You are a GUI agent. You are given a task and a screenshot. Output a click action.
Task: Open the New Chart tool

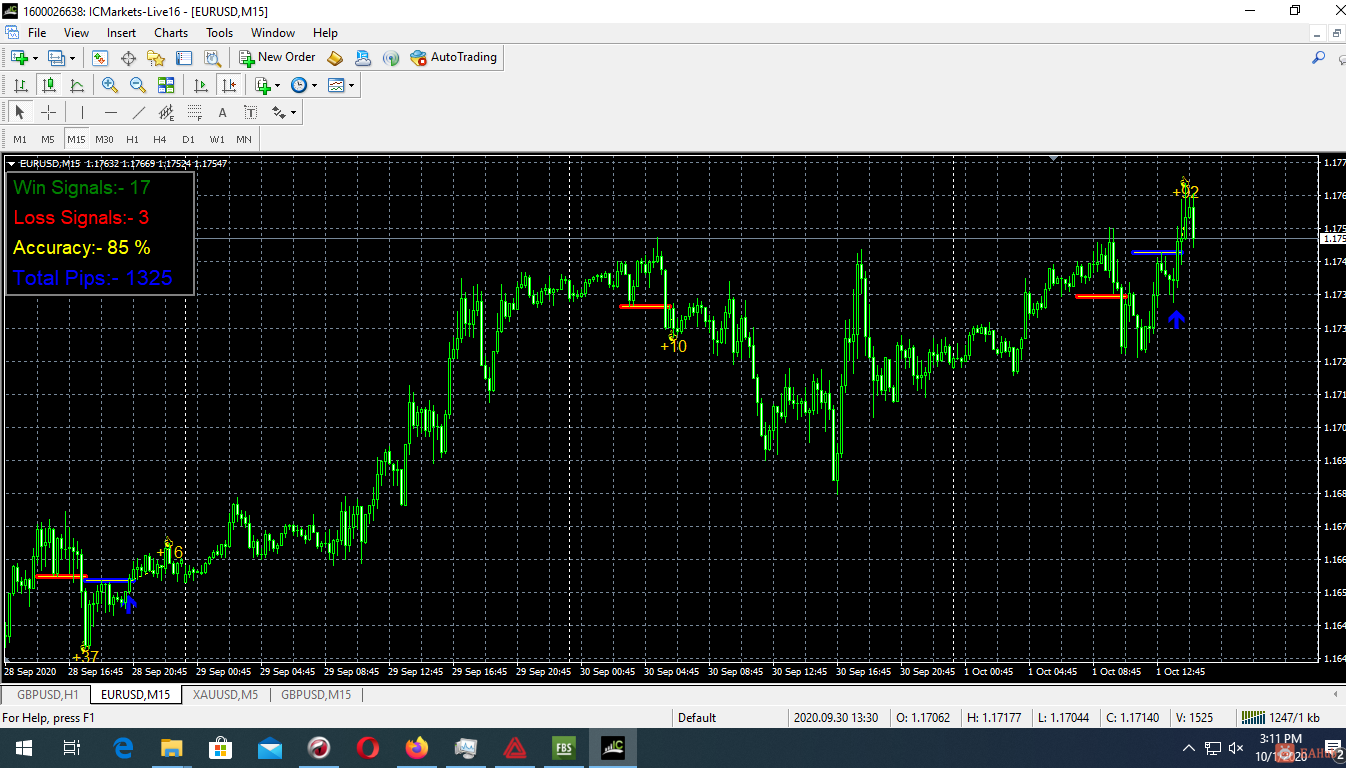point(19,58)
